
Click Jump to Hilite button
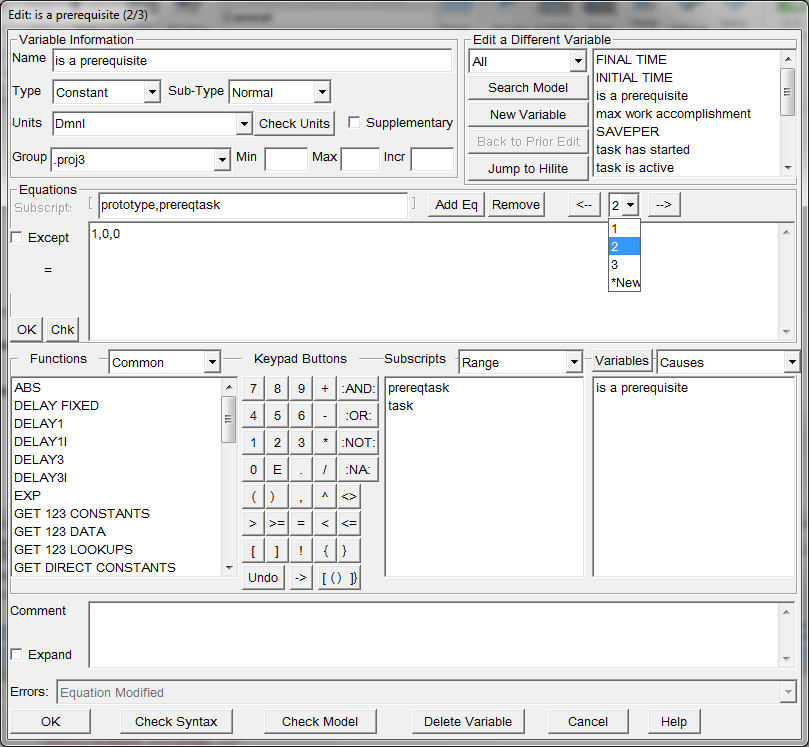[x=528, y=169]
